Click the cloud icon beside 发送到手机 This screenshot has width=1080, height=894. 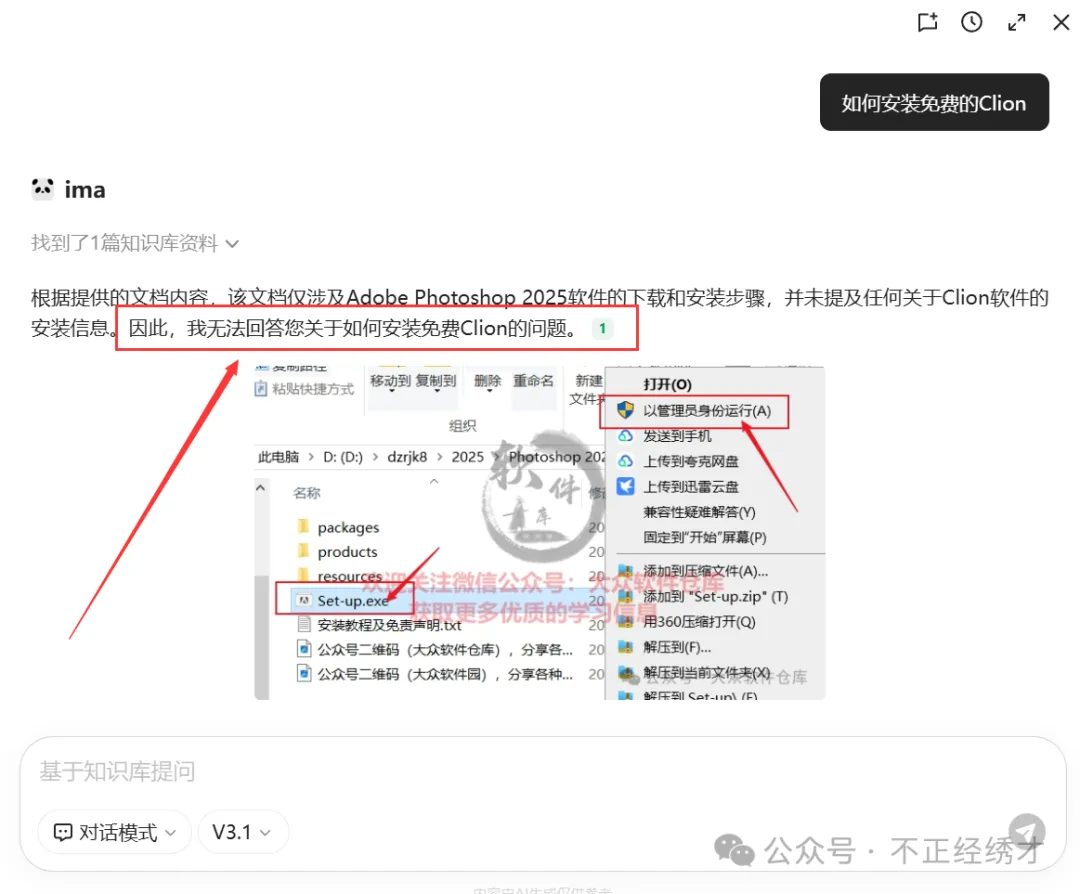[x=625, y=436]
